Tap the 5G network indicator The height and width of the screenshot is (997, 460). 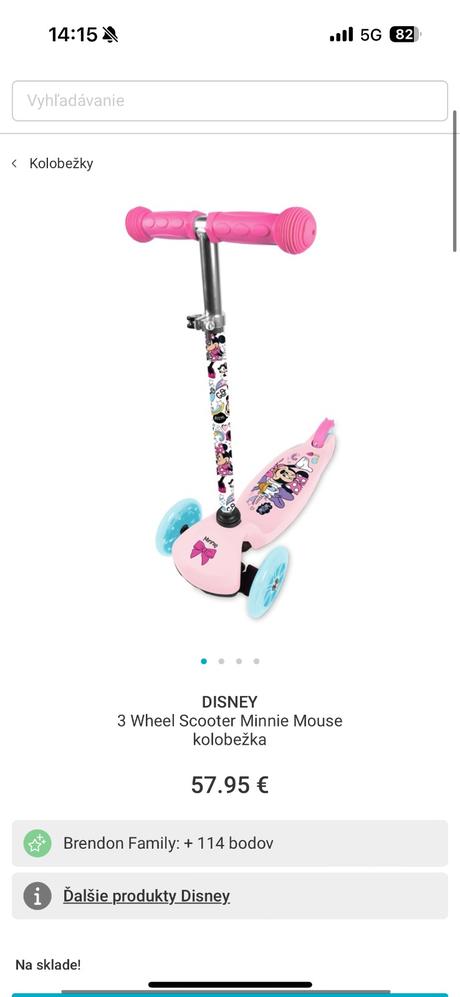(371, 34)
